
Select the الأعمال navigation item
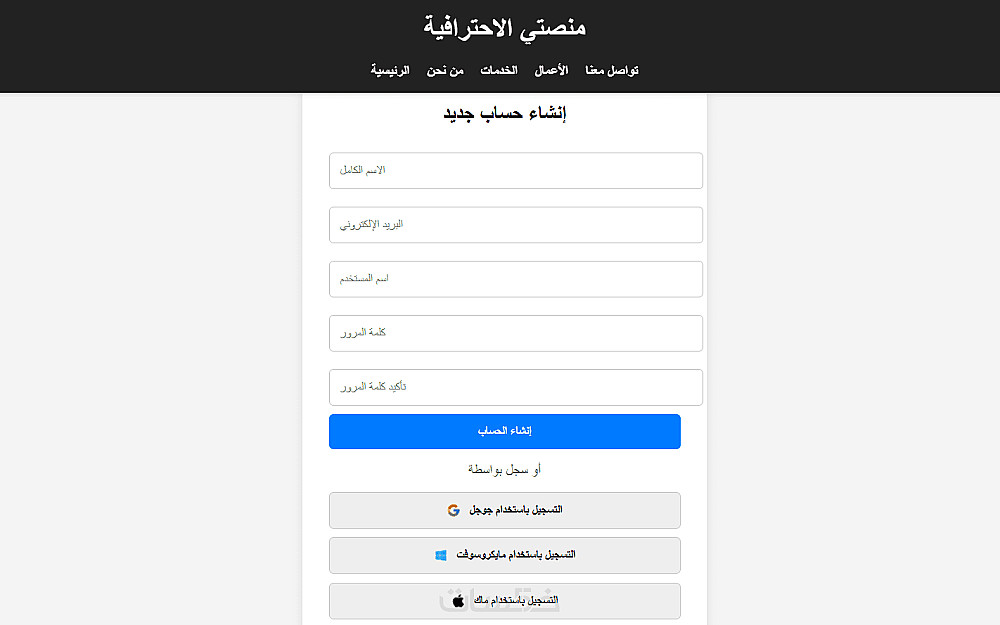[551, 71]
